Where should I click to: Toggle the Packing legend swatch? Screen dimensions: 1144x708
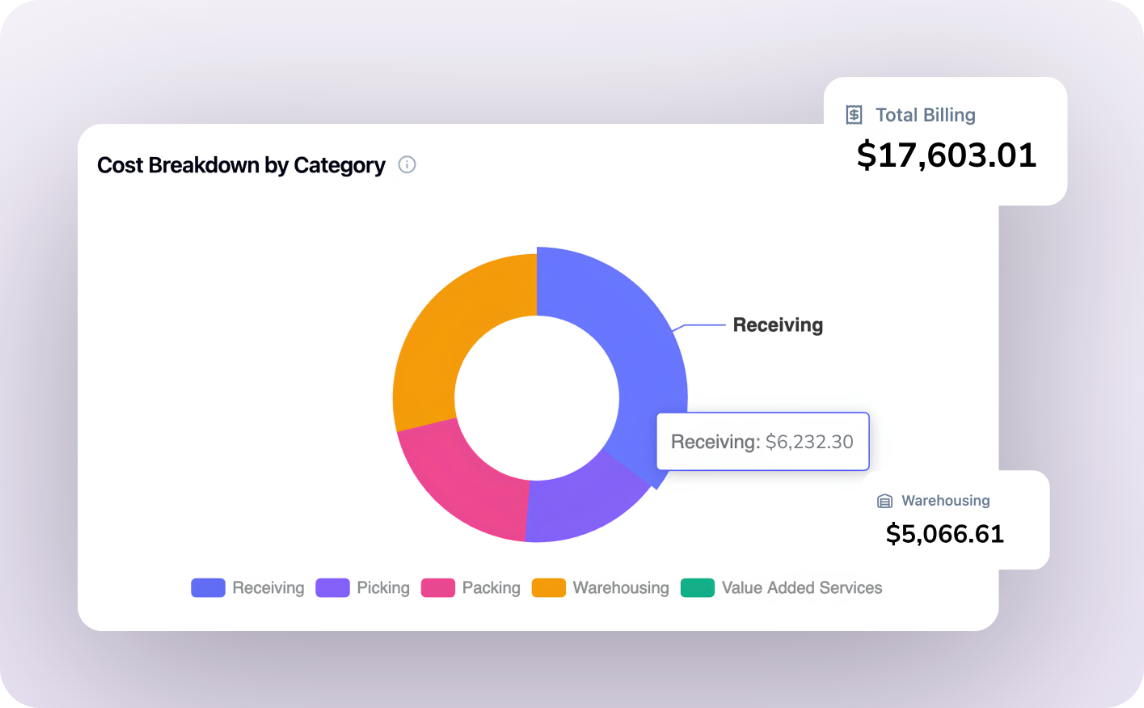point(438,588)
